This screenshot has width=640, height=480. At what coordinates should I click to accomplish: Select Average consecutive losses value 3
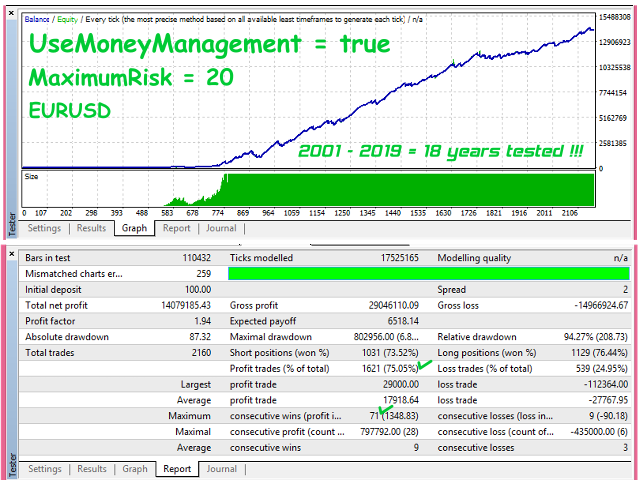click(x=625, y=448)
